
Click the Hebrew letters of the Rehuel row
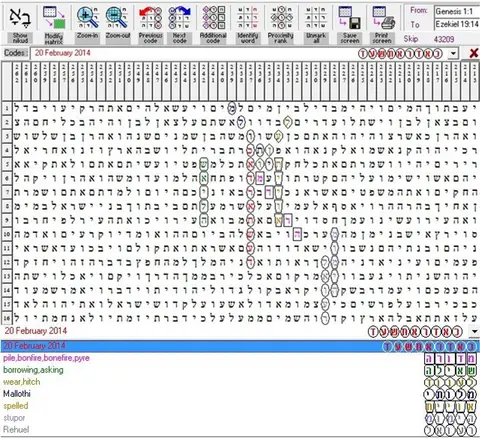pyautogui.click(x=451, y=430)
